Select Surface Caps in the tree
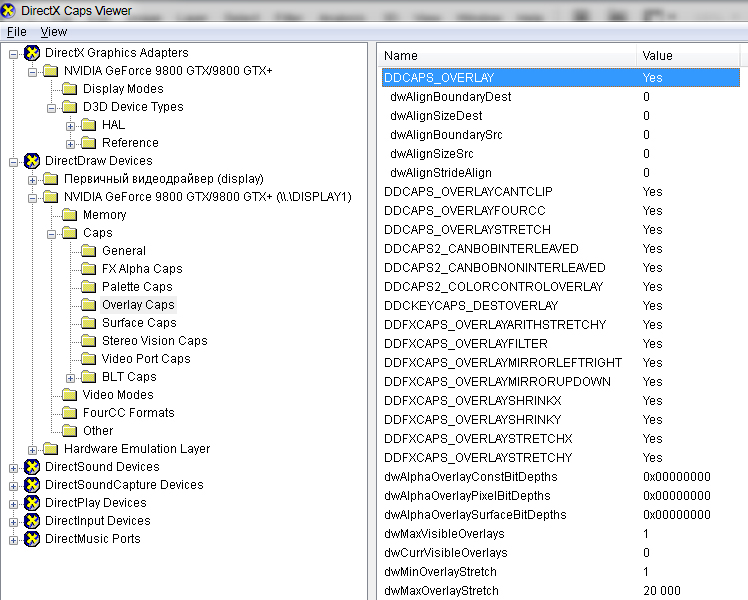This screenshot has width=748, height=600. point(139,323)
